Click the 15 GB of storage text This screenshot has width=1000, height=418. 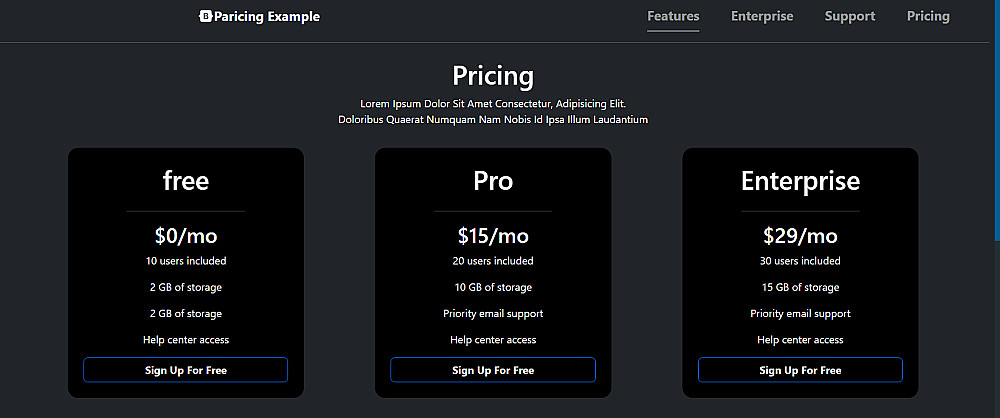[x=800, y=287]
